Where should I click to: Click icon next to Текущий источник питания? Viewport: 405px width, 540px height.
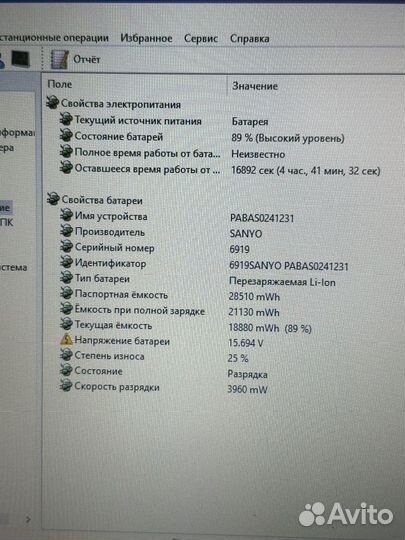tap(66, 120)
